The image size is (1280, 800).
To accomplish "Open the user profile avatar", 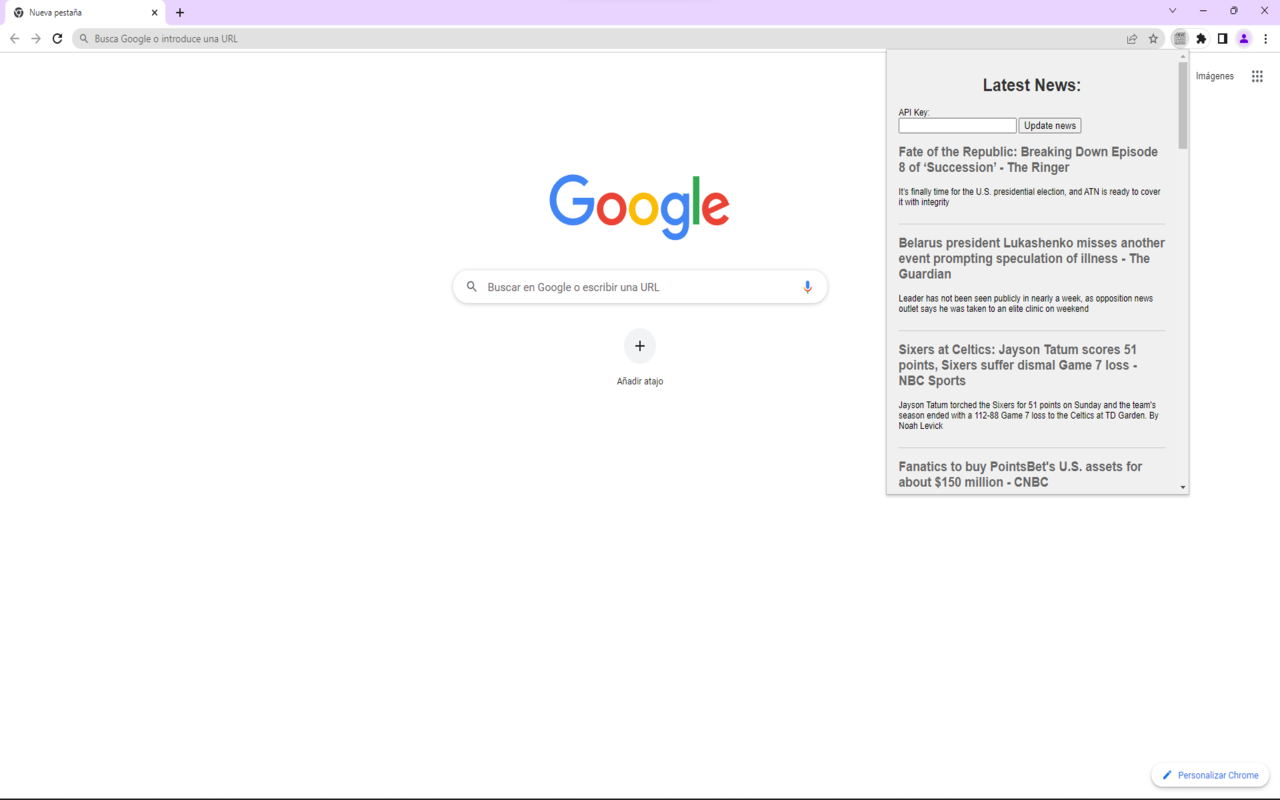I will [1244, 39].
